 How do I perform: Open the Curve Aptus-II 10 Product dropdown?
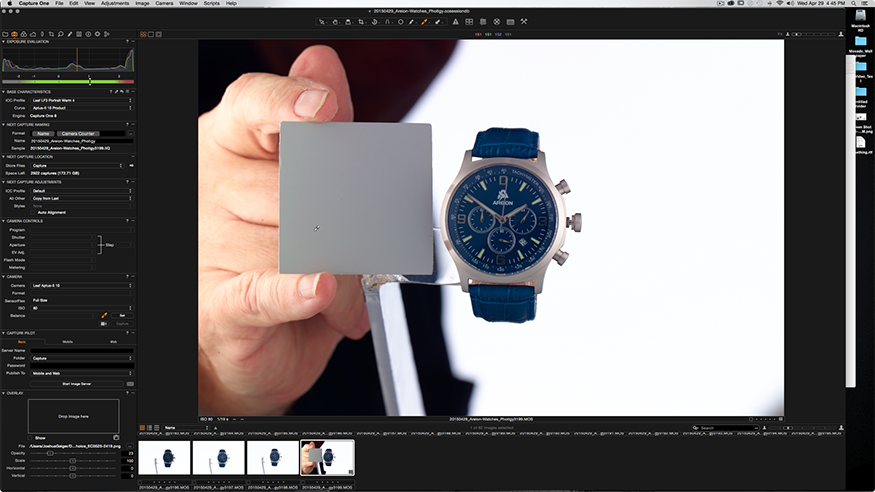point(82,108)
